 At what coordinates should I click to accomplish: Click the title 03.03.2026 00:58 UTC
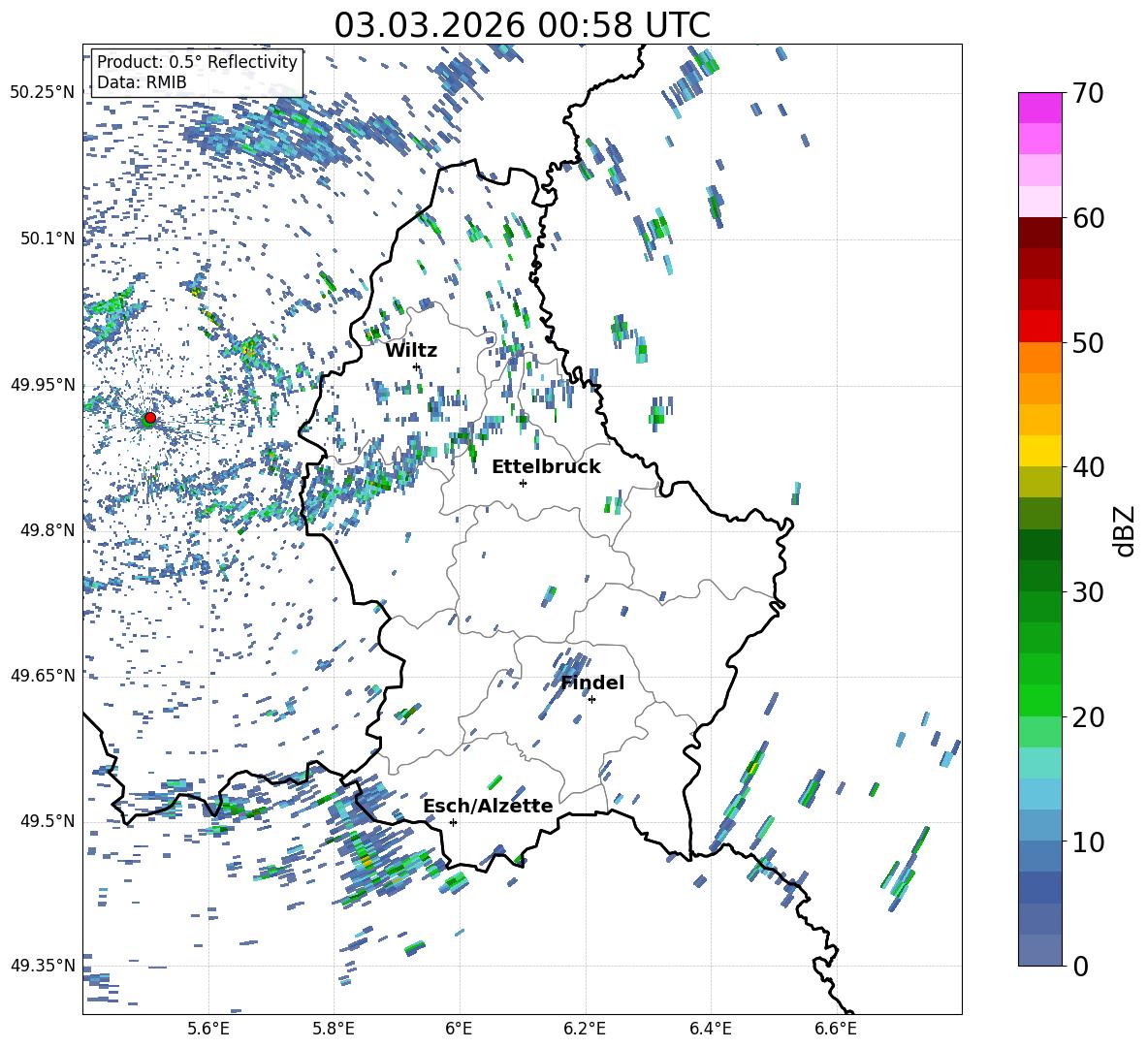tap(522, 25)
